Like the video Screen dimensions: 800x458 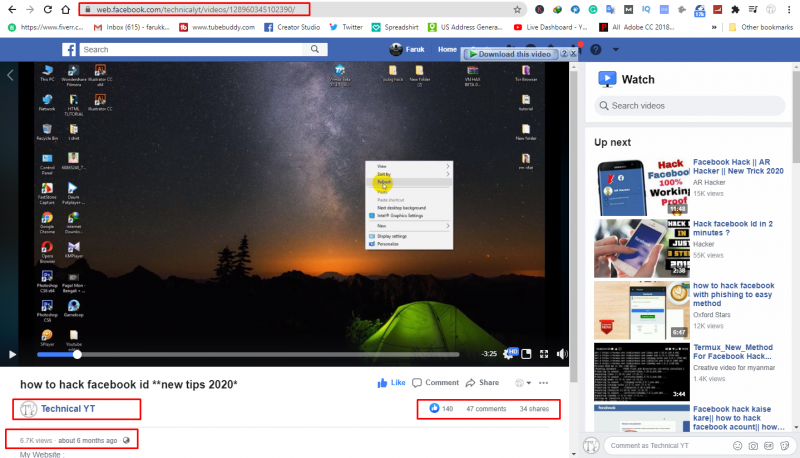(391, 383)
